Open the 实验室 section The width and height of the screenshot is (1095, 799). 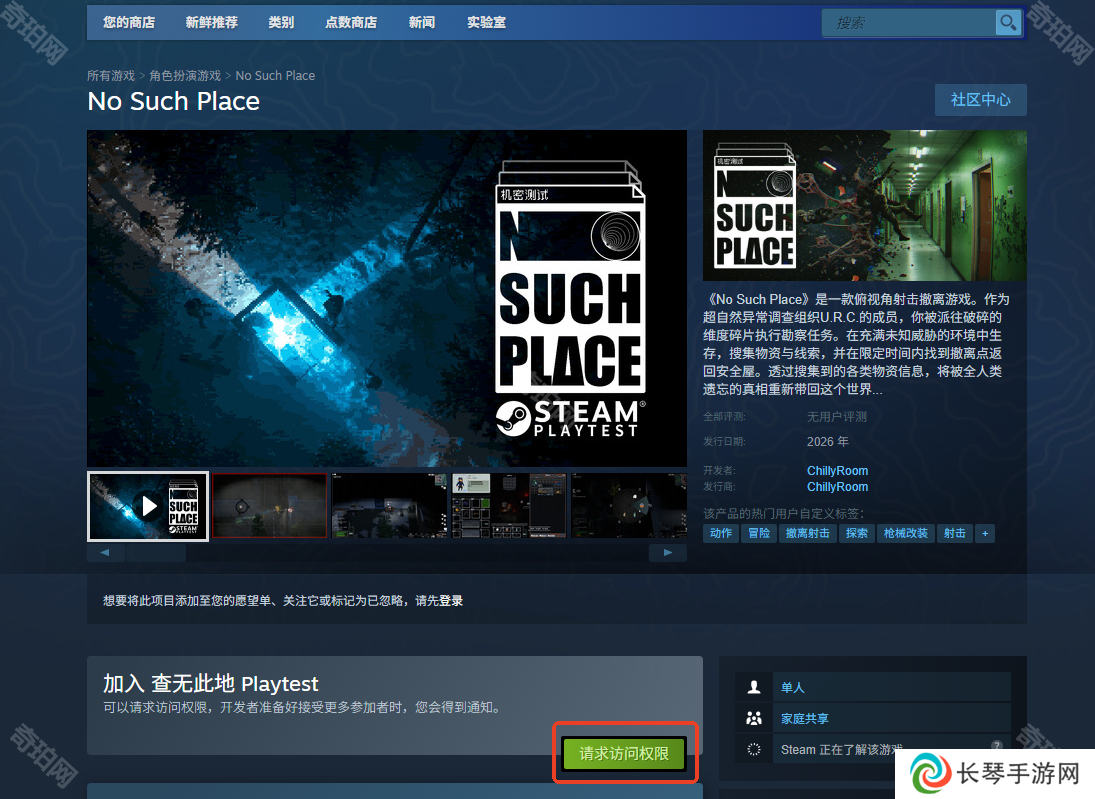487,22
